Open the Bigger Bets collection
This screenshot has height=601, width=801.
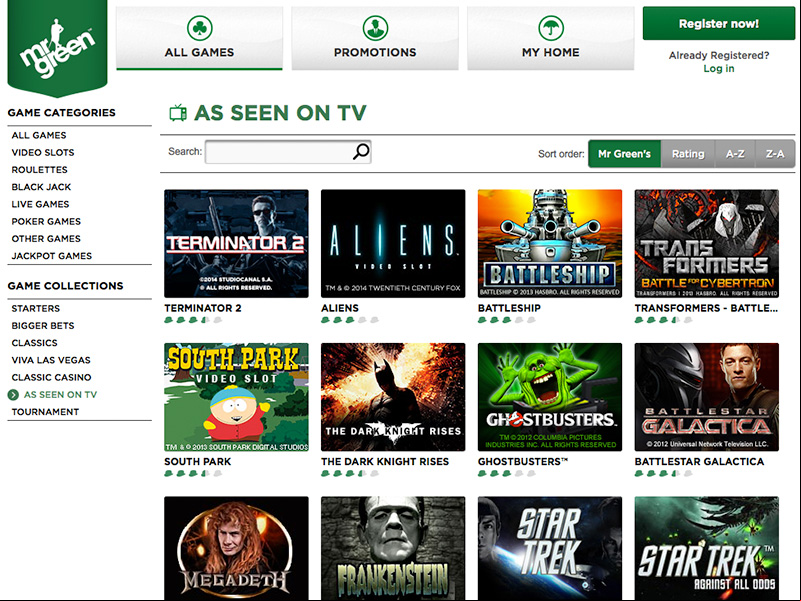click(43, 326)
